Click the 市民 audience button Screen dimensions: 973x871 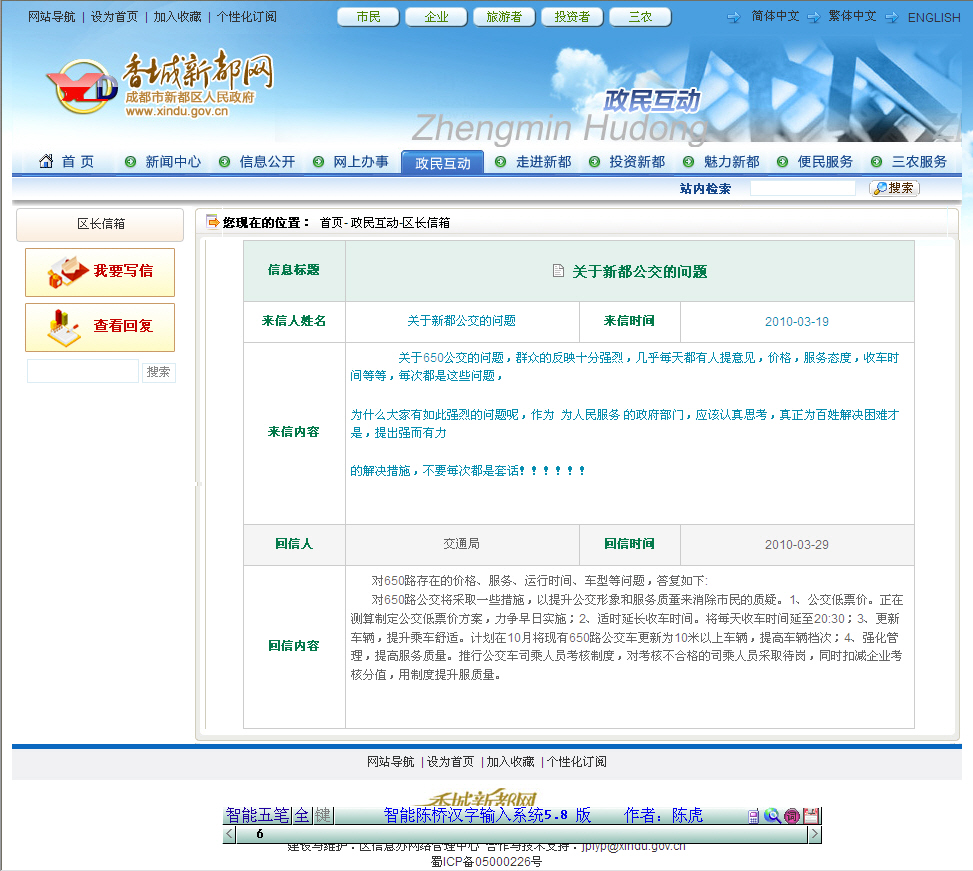[x=369, y=17]
